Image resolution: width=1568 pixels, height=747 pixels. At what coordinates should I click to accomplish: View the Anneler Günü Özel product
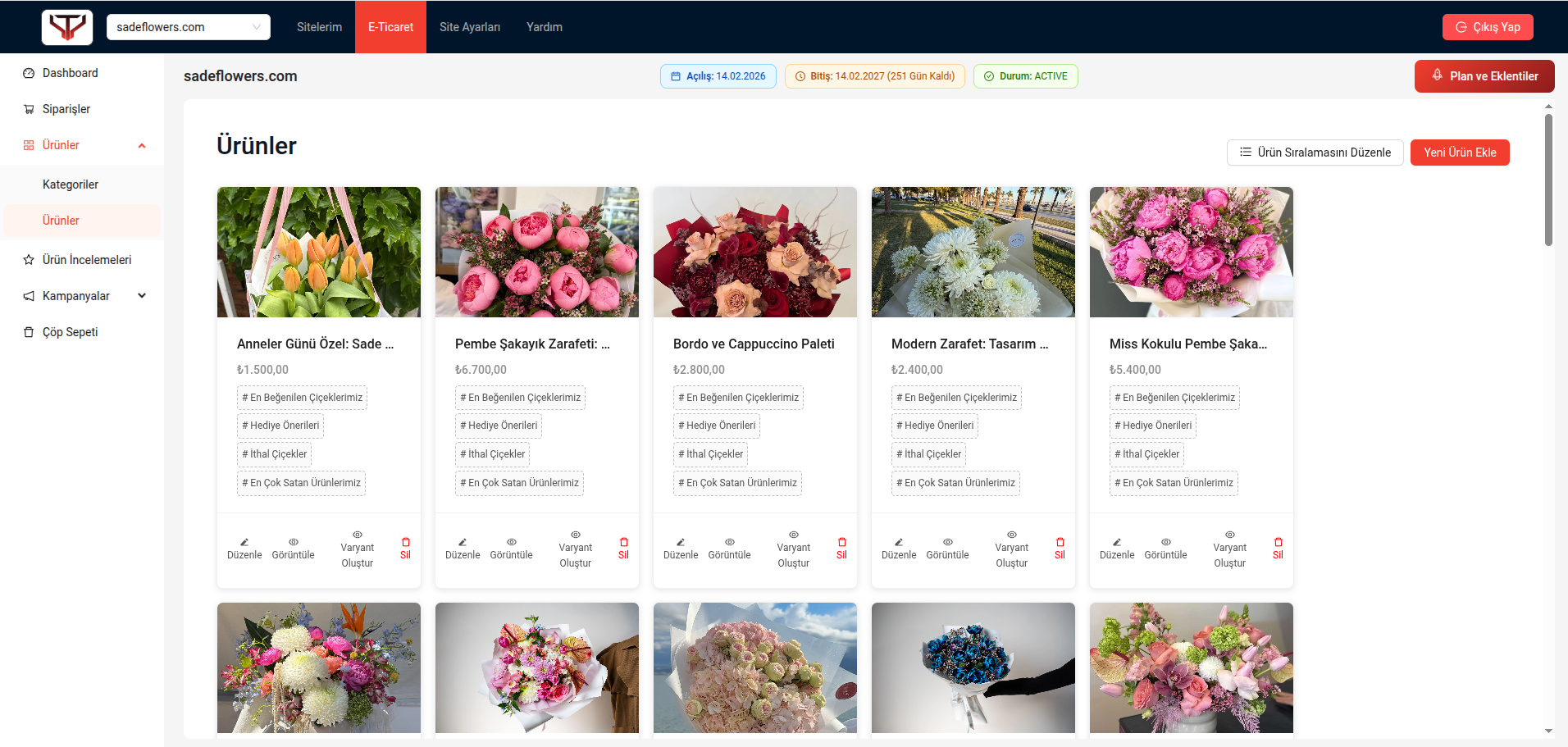point(294,549)
